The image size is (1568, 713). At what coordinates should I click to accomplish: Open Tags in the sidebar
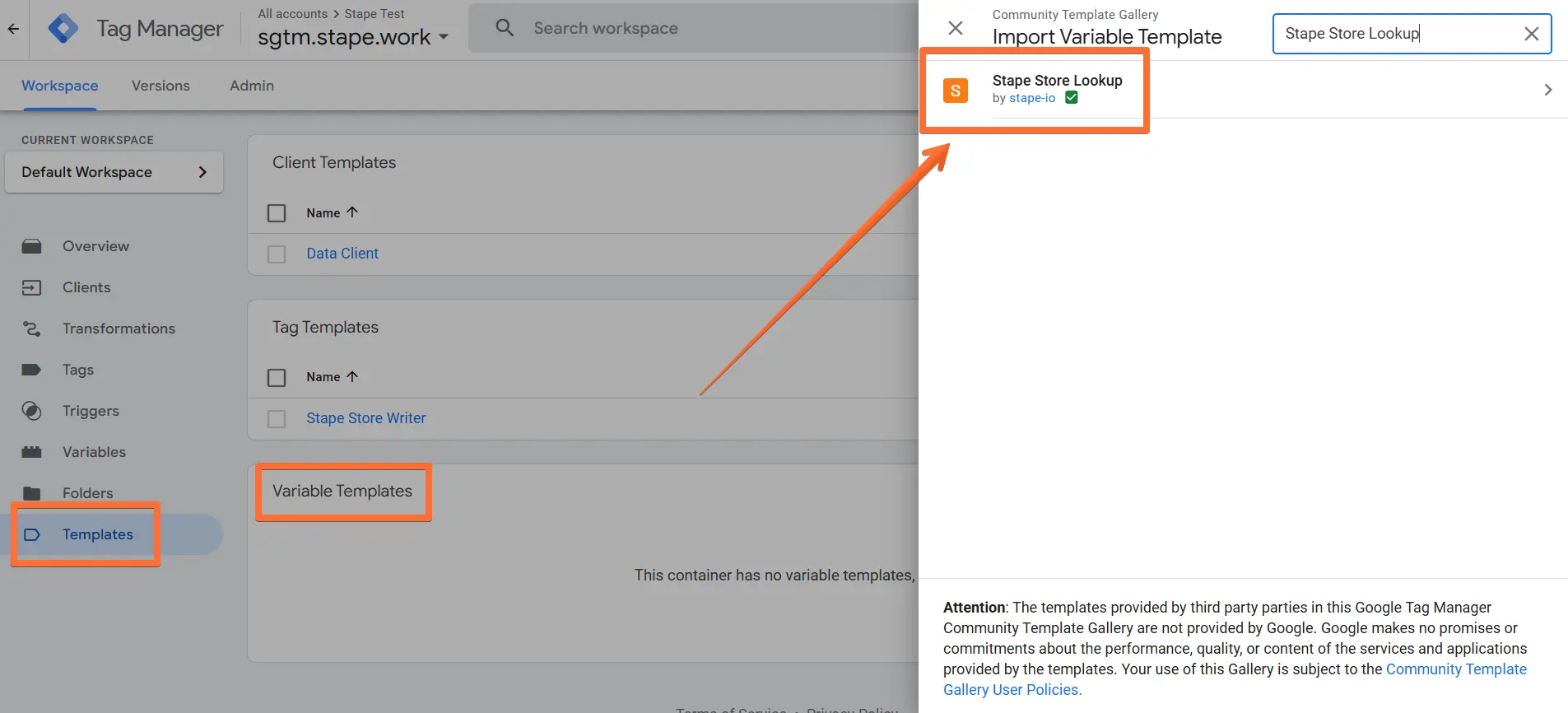(78, 370)
